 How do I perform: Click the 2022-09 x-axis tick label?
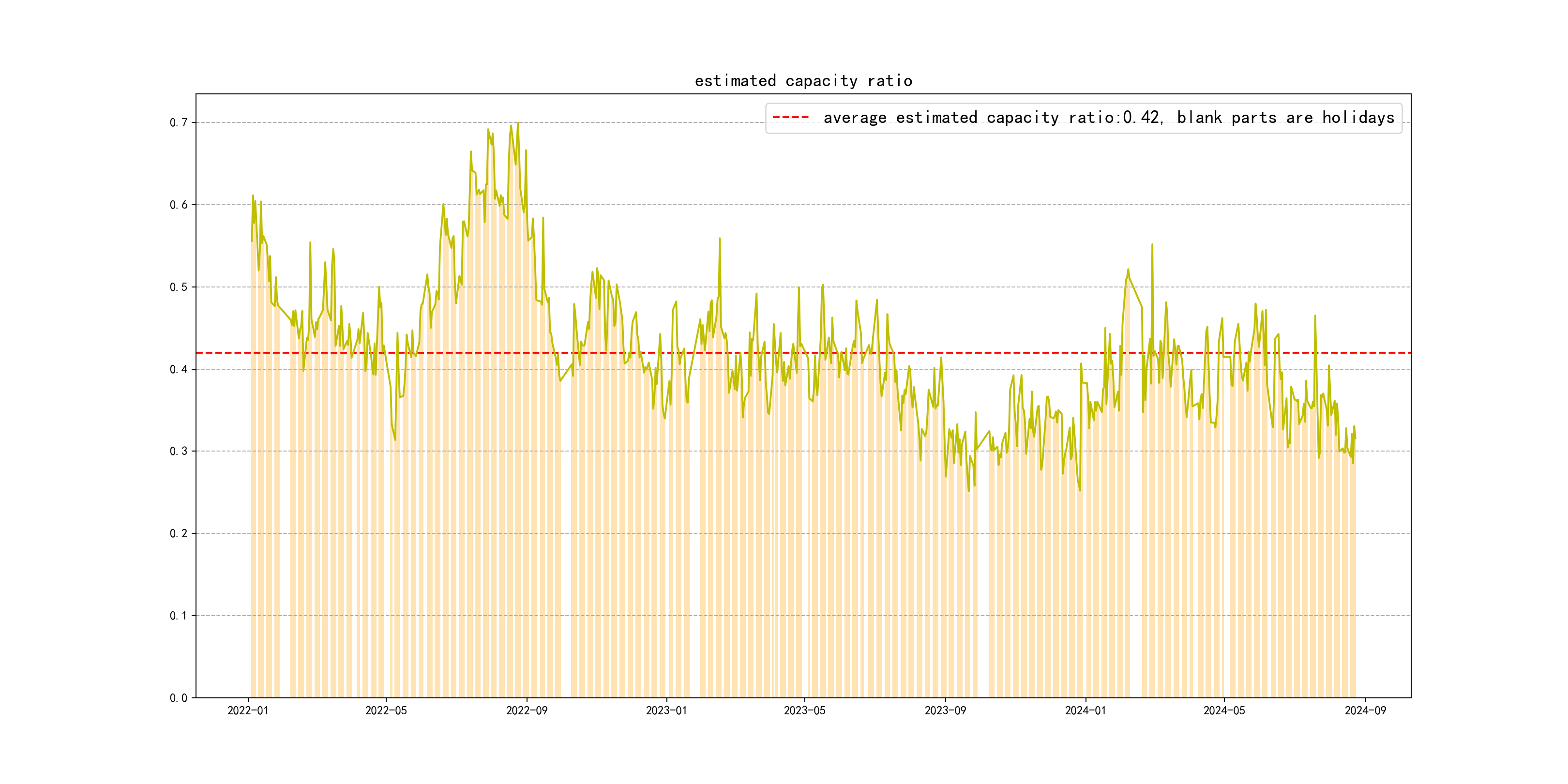(x=527, y=710)
